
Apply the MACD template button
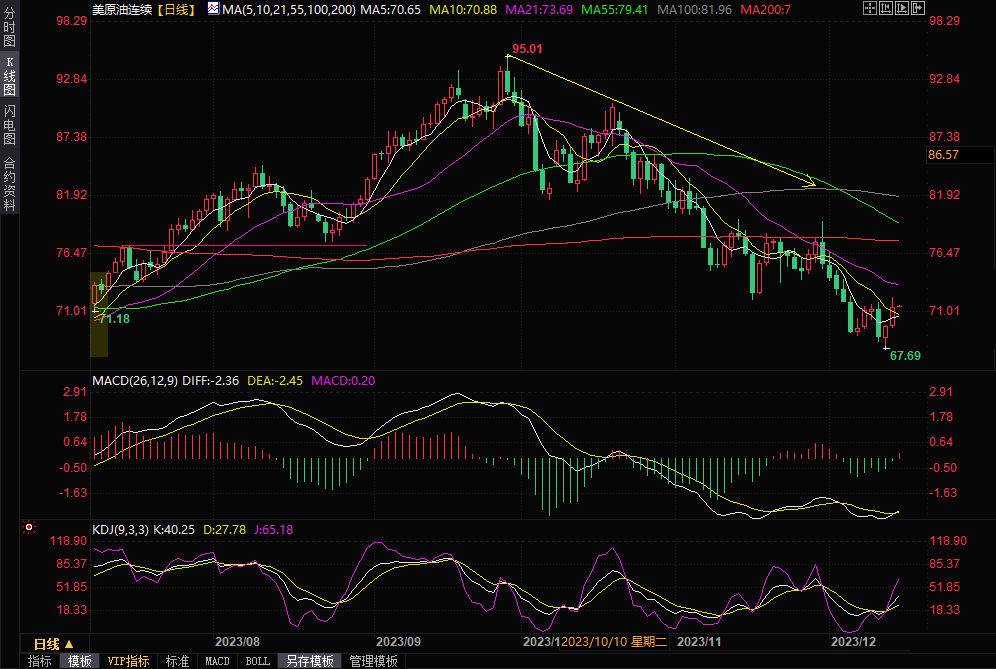coord(217,661)
